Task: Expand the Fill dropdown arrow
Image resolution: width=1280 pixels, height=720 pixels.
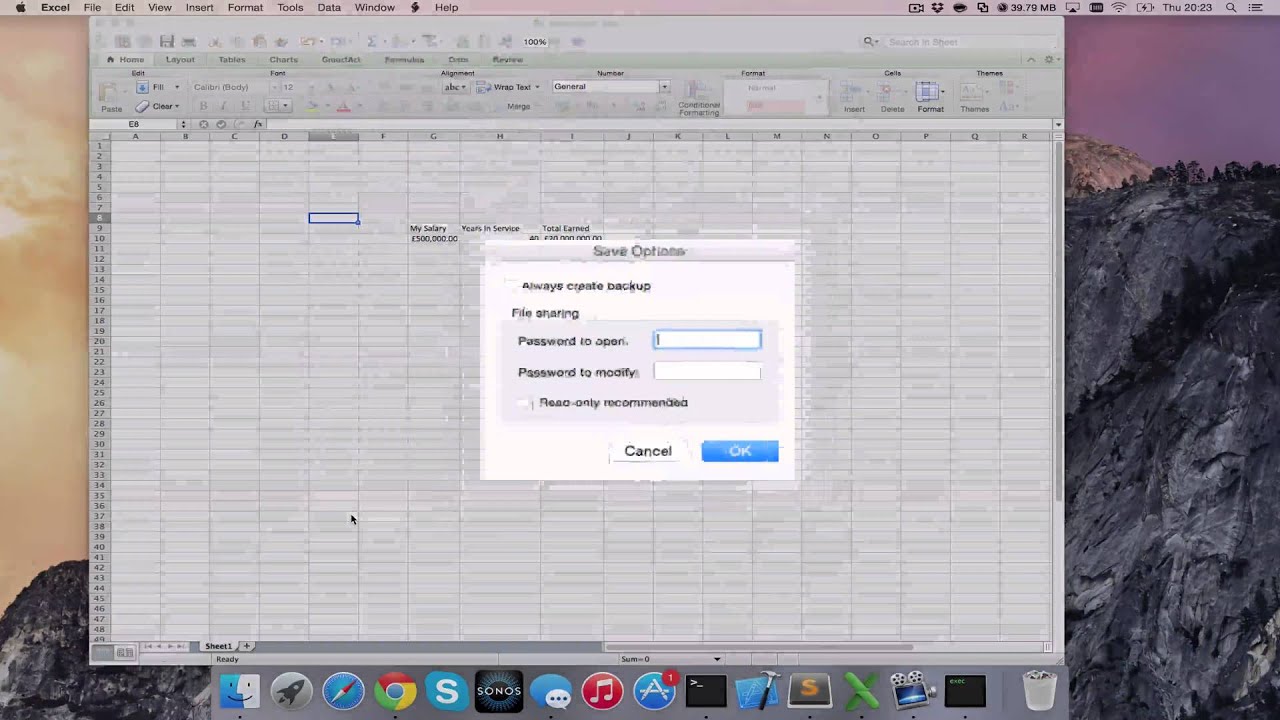Action: 177,87
